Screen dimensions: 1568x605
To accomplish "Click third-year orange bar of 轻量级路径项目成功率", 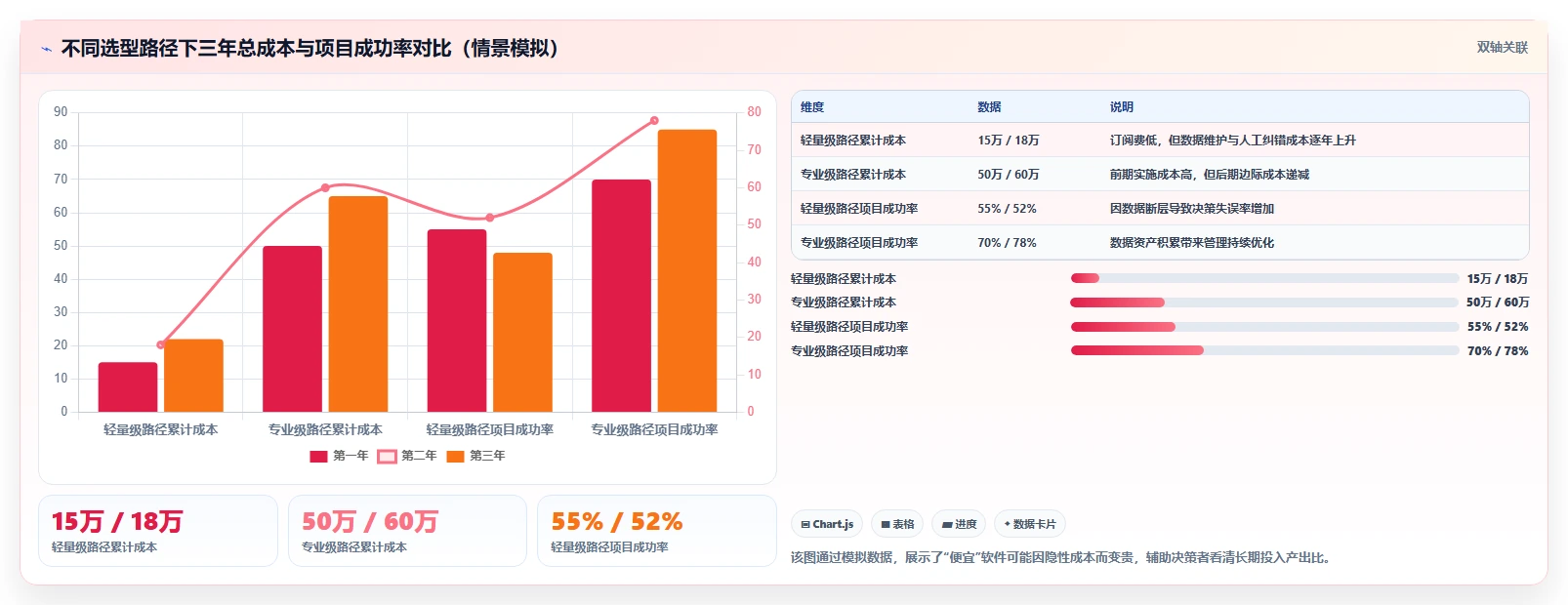I will click(x=522, y=333).
